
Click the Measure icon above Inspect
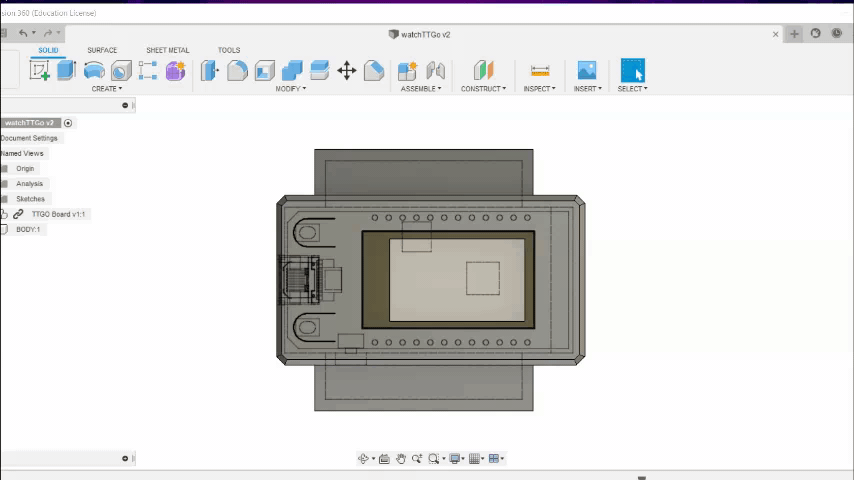tap(540, 70)
